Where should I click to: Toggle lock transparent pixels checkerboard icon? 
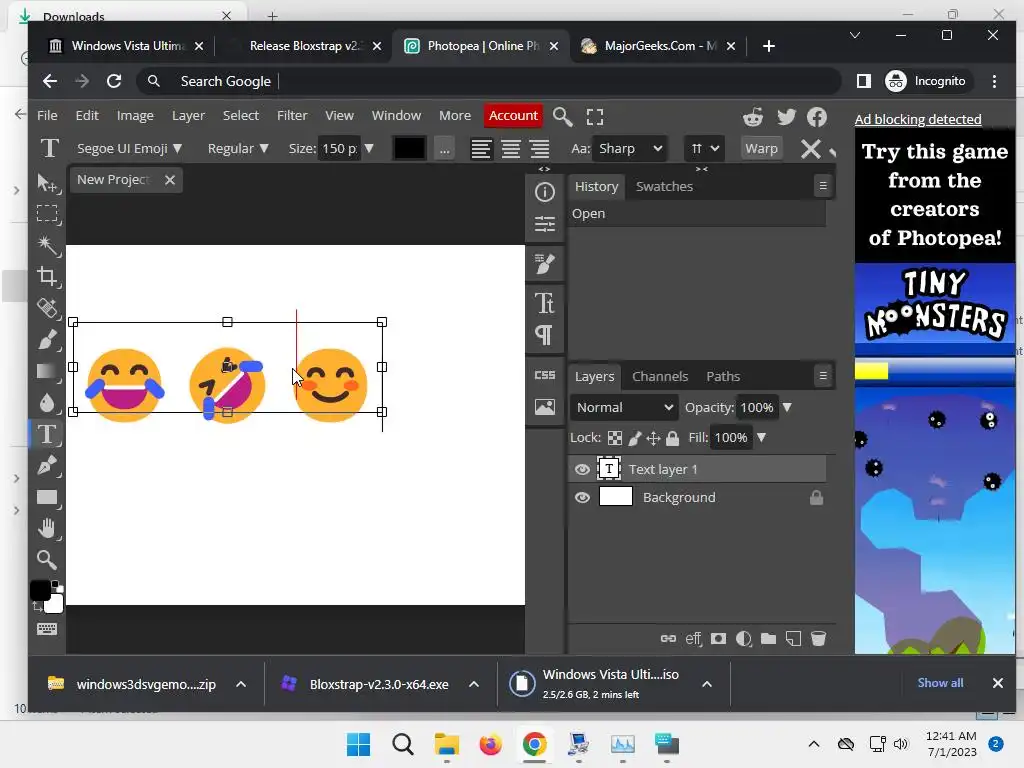[615, 438]
